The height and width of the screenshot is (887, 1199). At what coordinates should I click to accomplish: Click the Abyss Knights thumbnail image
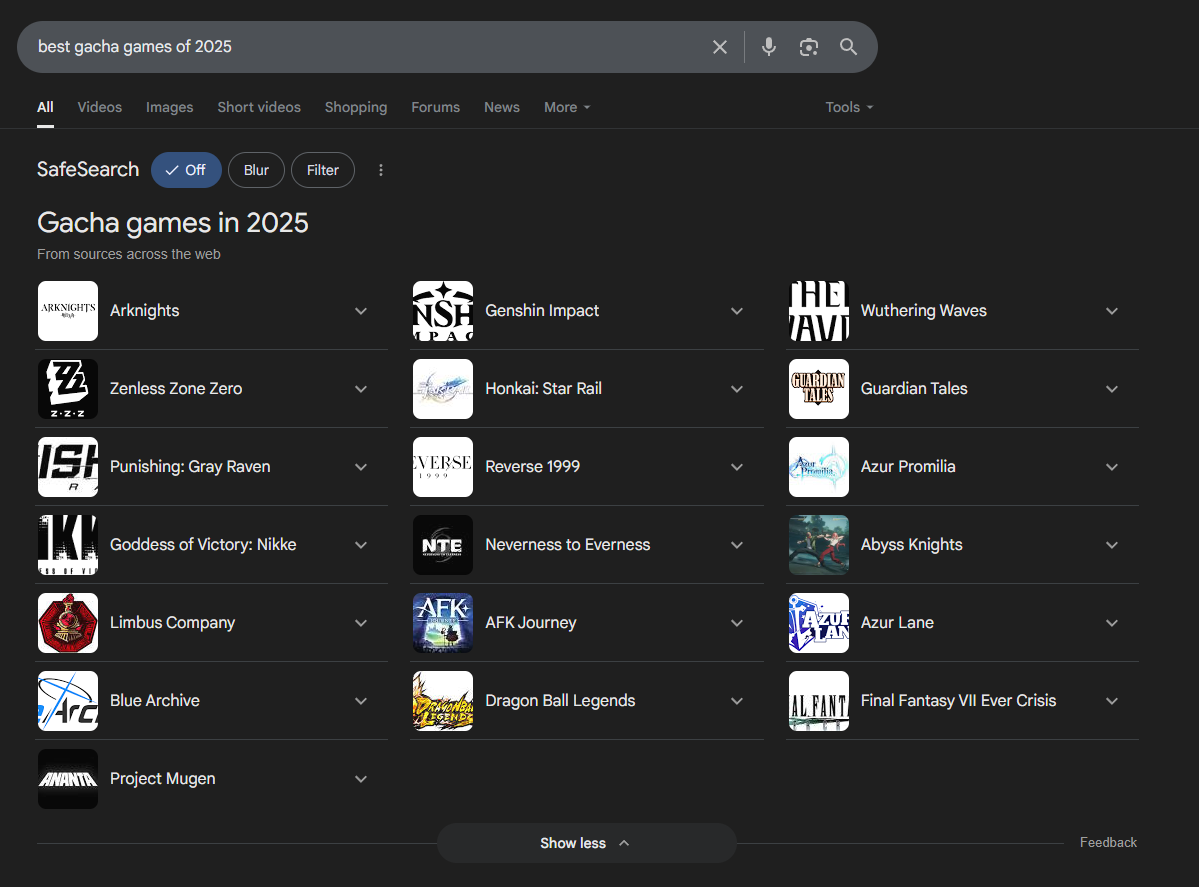[819, 544]
